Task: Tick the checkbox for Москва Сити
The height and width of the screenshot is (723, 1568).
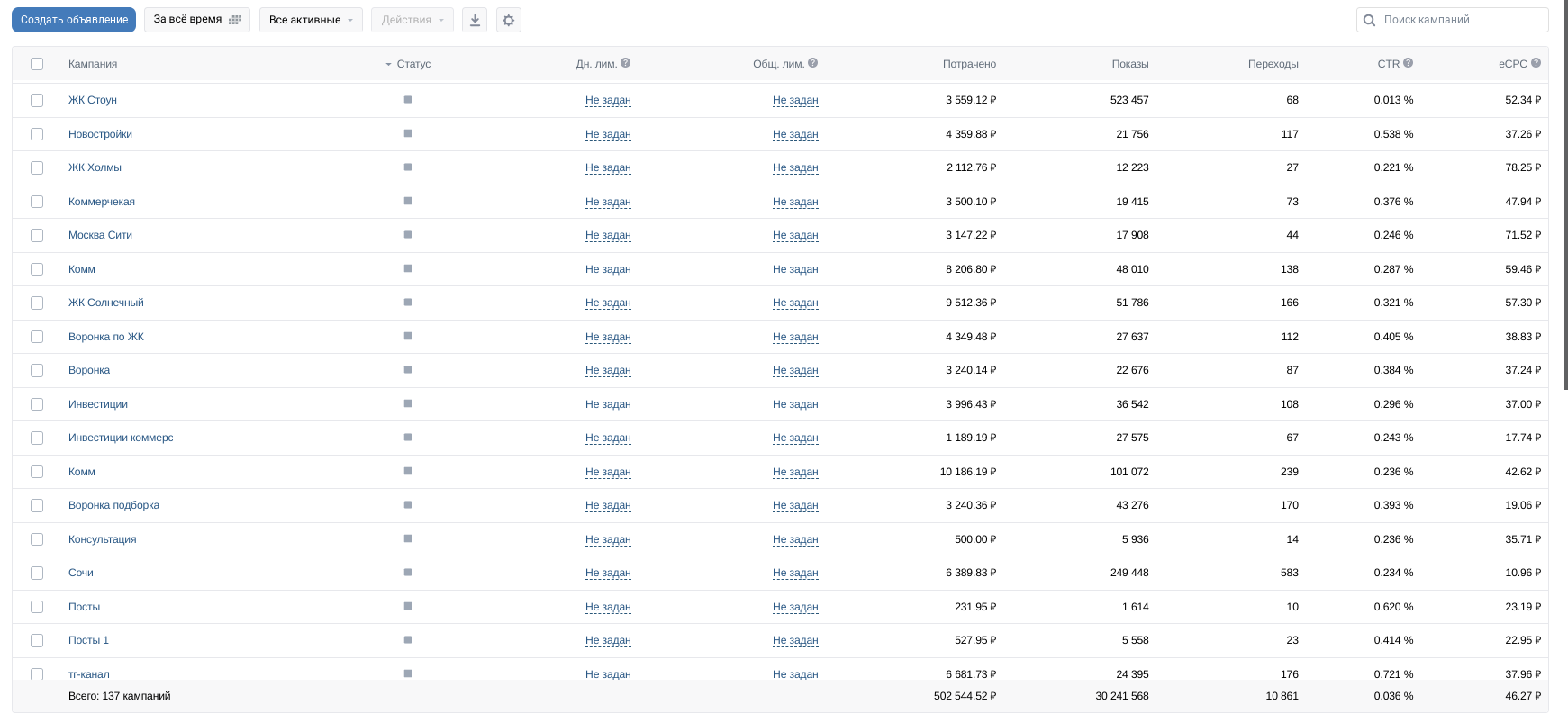Action: 37,235
